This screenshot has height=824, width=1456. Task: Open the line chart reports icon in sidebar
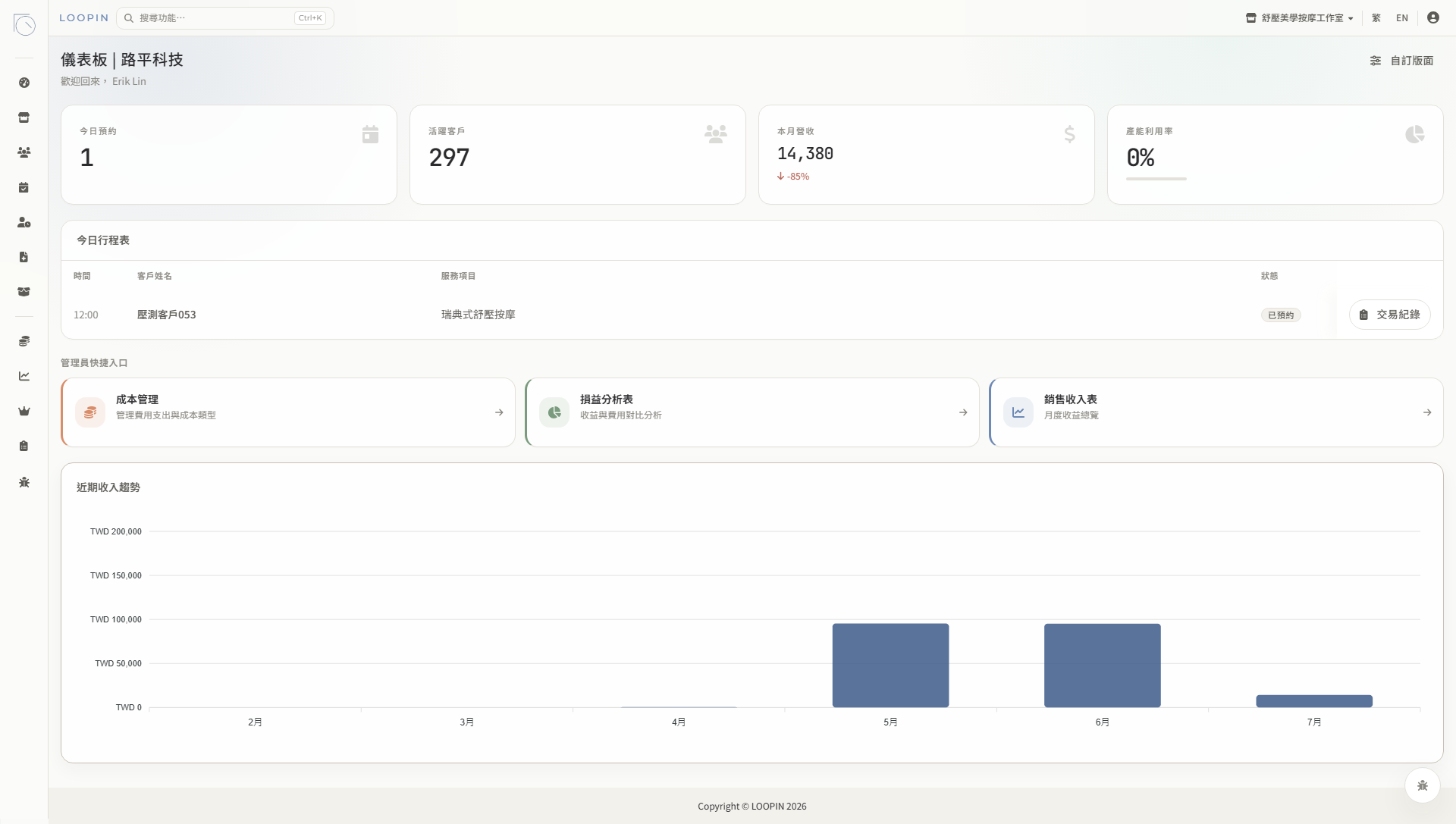pos(24,376)
